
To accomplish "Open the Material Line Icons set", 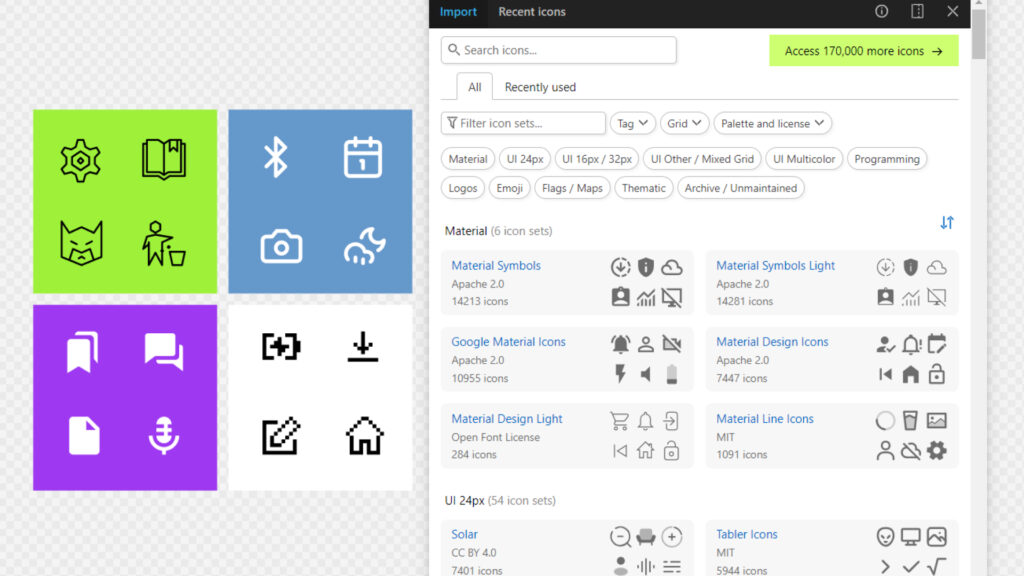I will pyautogui.click(x=765, y=419).
